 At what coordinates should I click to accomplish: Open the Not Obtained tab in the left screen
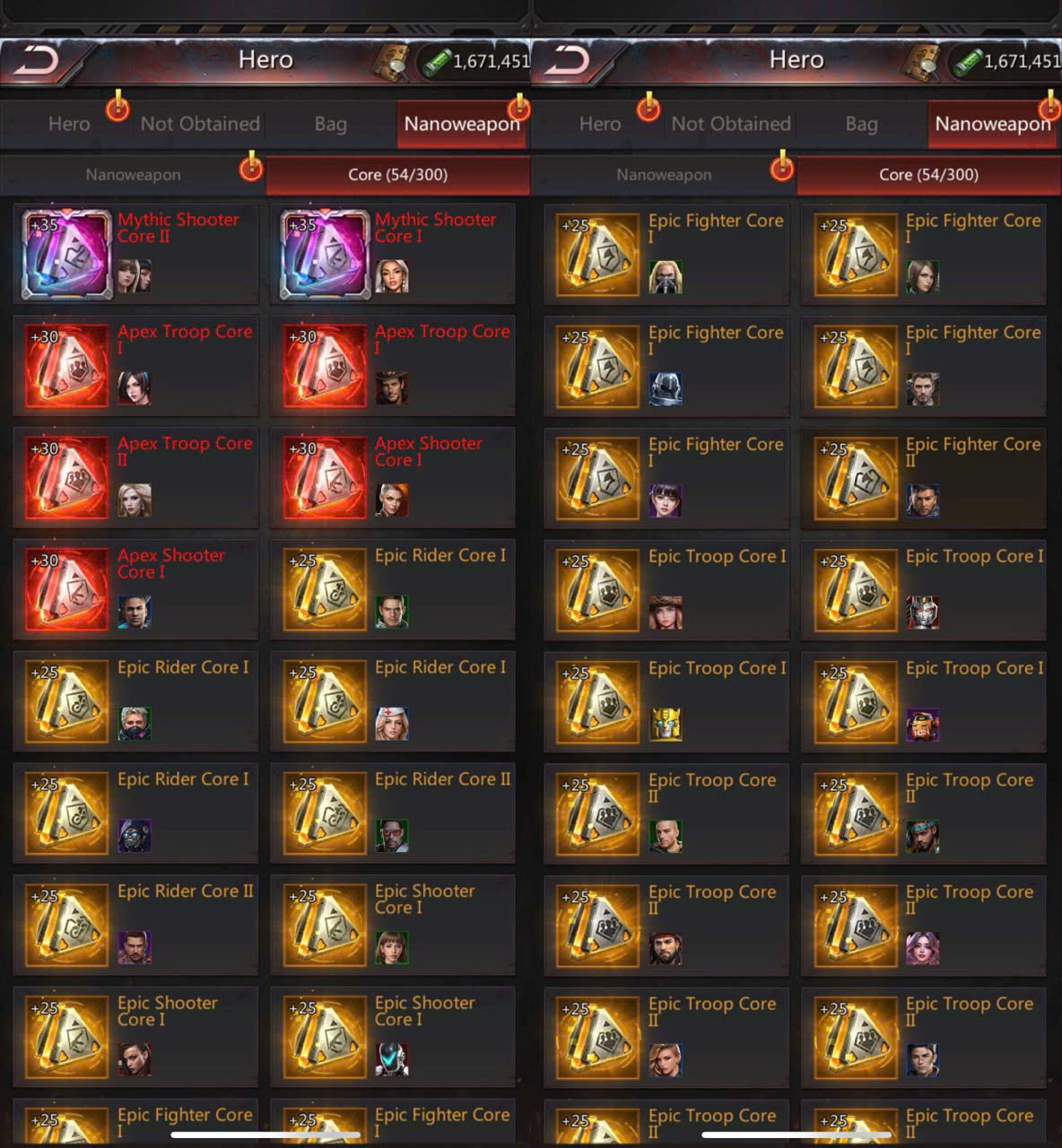pos(200,124)
